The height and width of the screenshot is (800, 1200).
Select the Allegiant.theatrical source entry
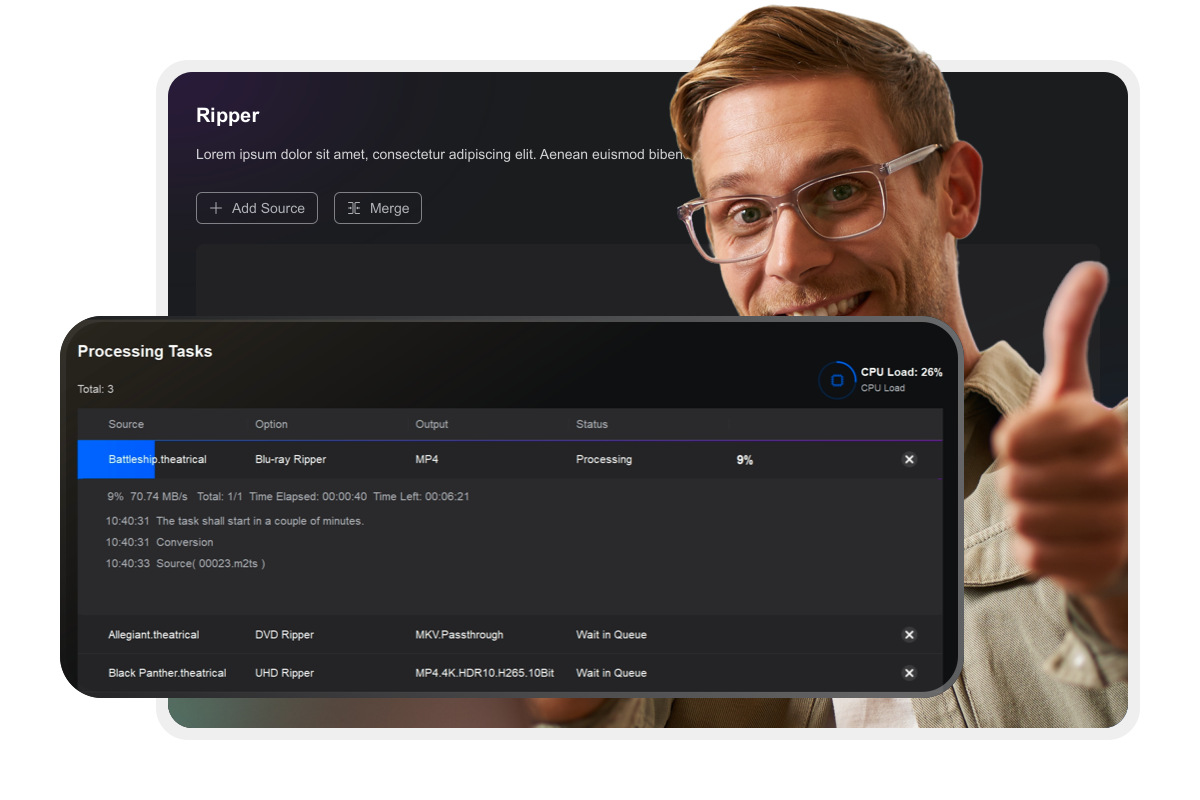click(153, 634)
